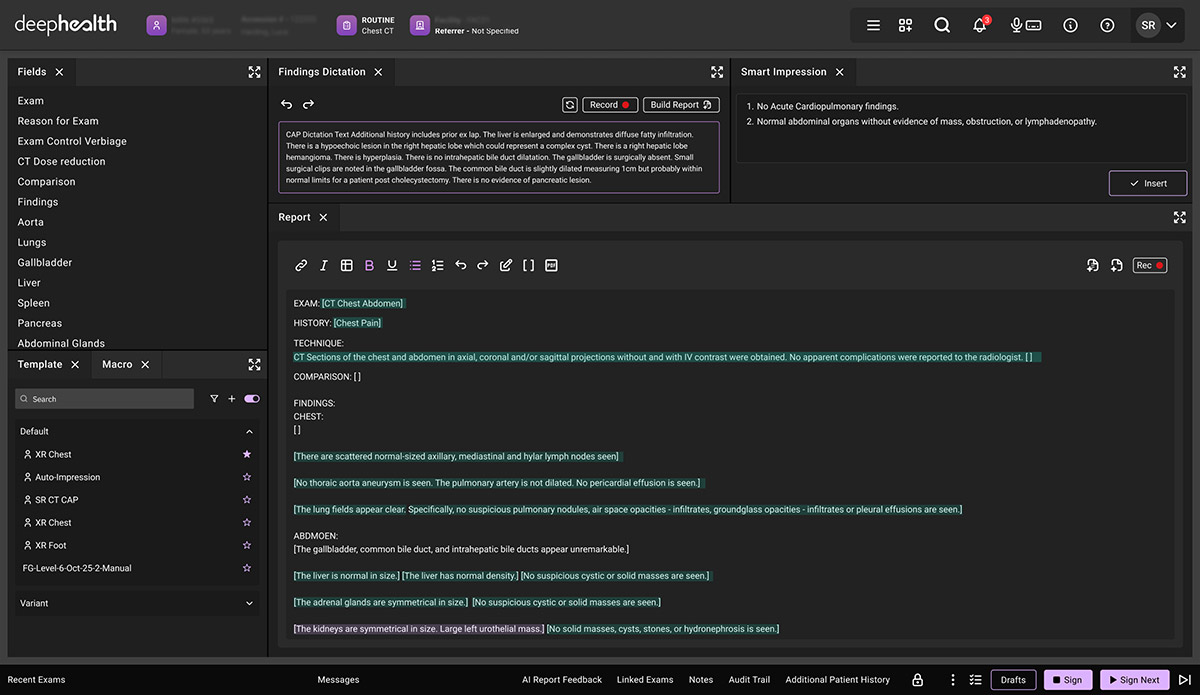1200x695 pixels.
Task: Click the Rec button in Report toolbar
Action: click(x=1150, y=265)
